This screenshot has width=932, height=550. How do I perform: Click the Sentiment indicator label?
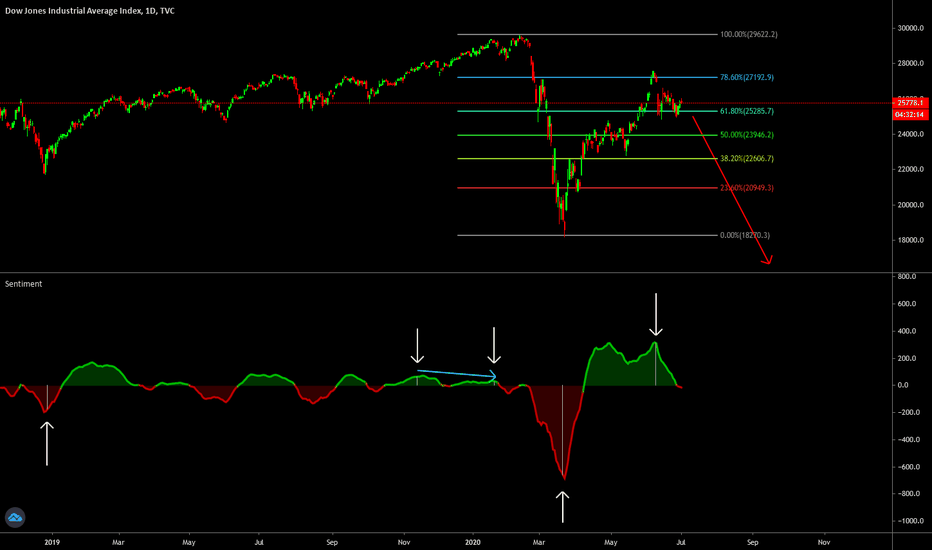24,284
